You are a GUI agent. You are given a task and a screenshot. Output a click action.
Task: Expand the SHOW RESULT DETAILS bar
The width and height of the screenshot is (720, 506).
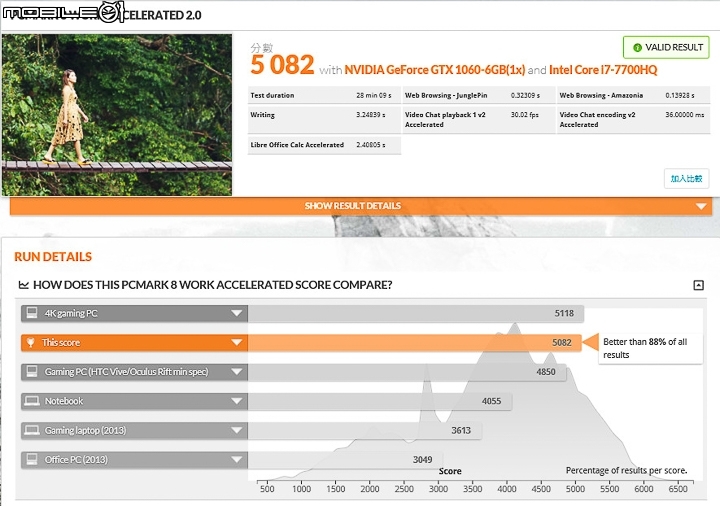(x=361, y=206)
